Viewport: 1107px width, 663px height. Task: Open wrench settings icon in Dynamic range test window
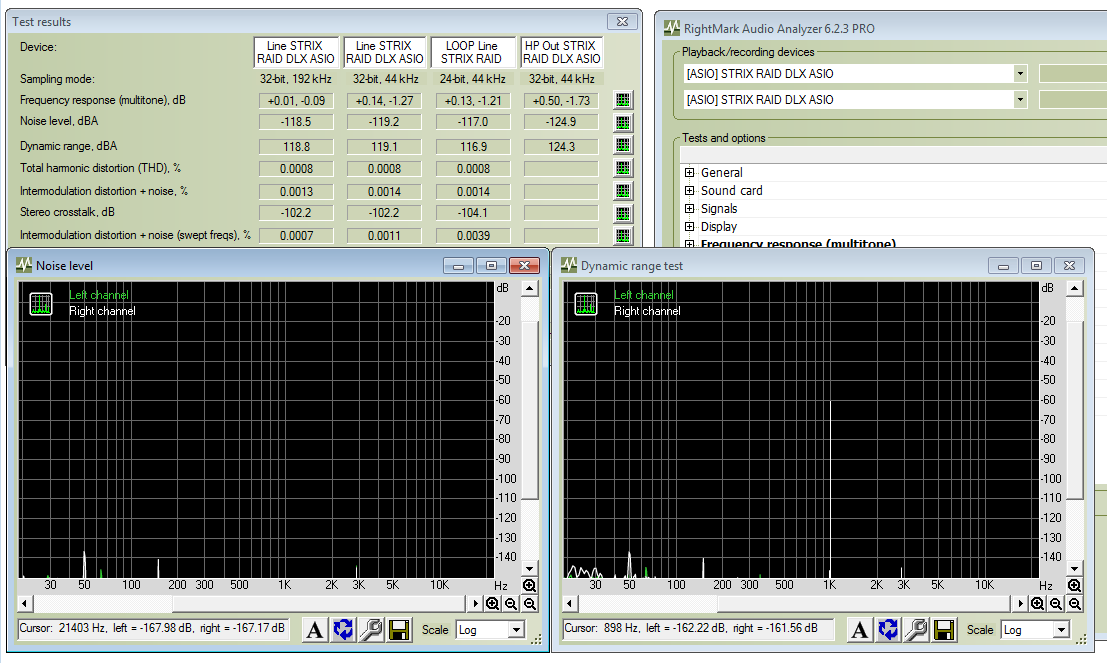click(916, 630)
